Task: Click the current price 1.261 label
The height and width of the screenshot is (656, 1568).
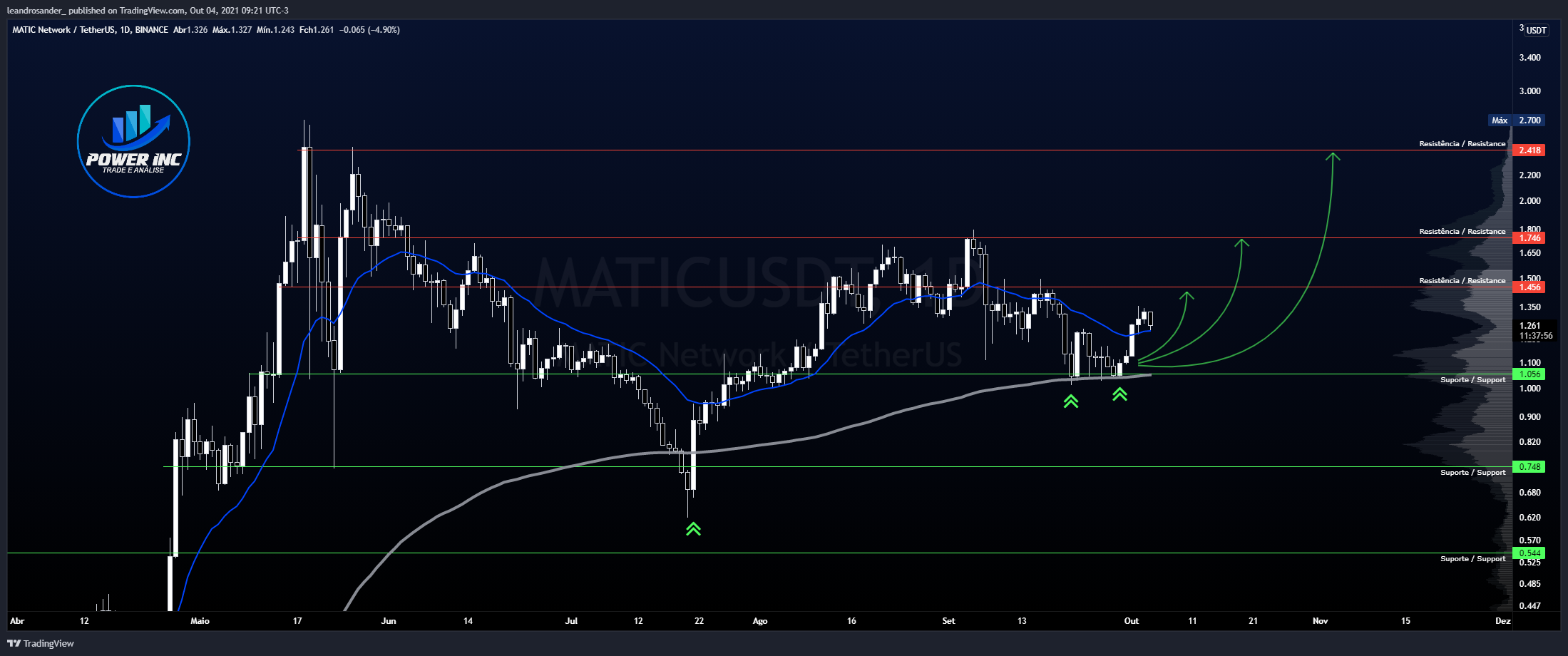Action: pos(1529,326)
